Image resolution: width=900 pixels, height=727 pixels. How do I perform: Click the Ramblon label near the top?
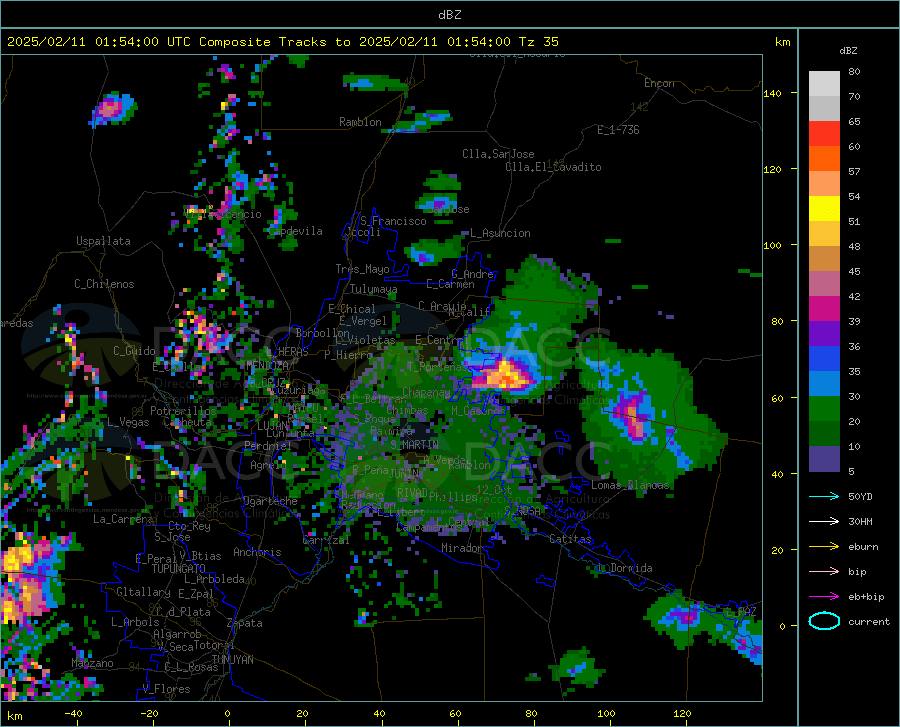tap(360, 122)
